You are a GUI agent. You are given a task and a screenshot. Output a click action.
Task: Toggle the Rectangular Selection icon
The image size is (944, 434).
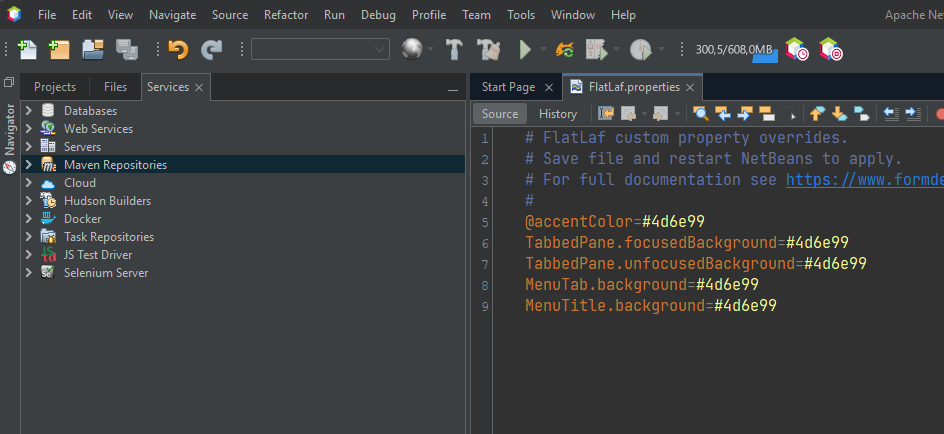coord(789,113)
